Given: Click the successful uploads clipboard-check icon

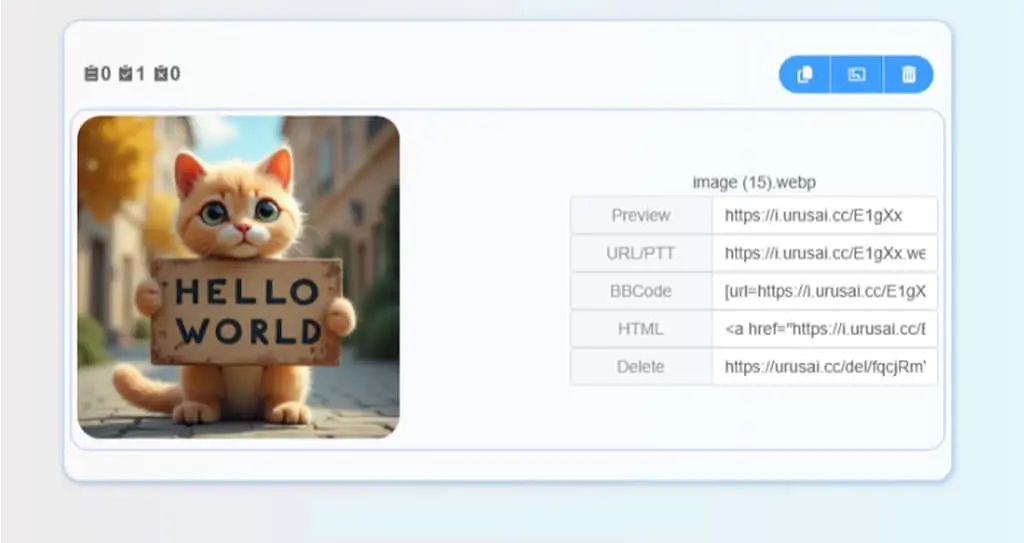Looking at the screenshot, I should click(x=125, y=73).
